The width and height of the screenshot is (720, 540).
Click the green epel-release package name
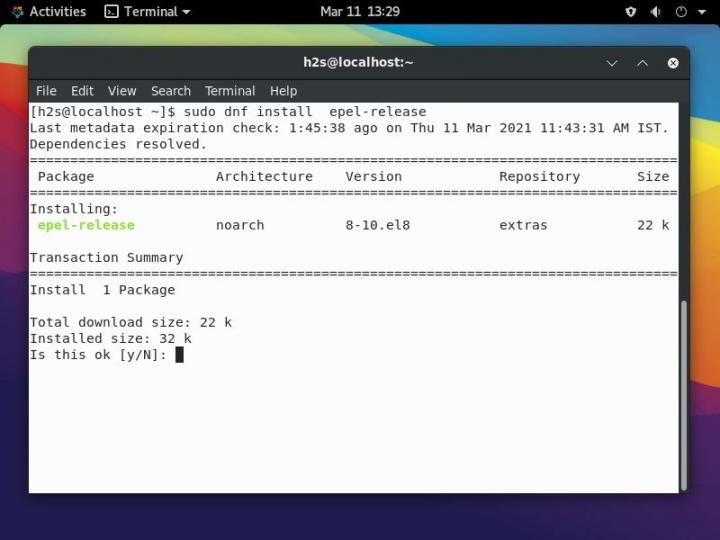tap(86, 225)
